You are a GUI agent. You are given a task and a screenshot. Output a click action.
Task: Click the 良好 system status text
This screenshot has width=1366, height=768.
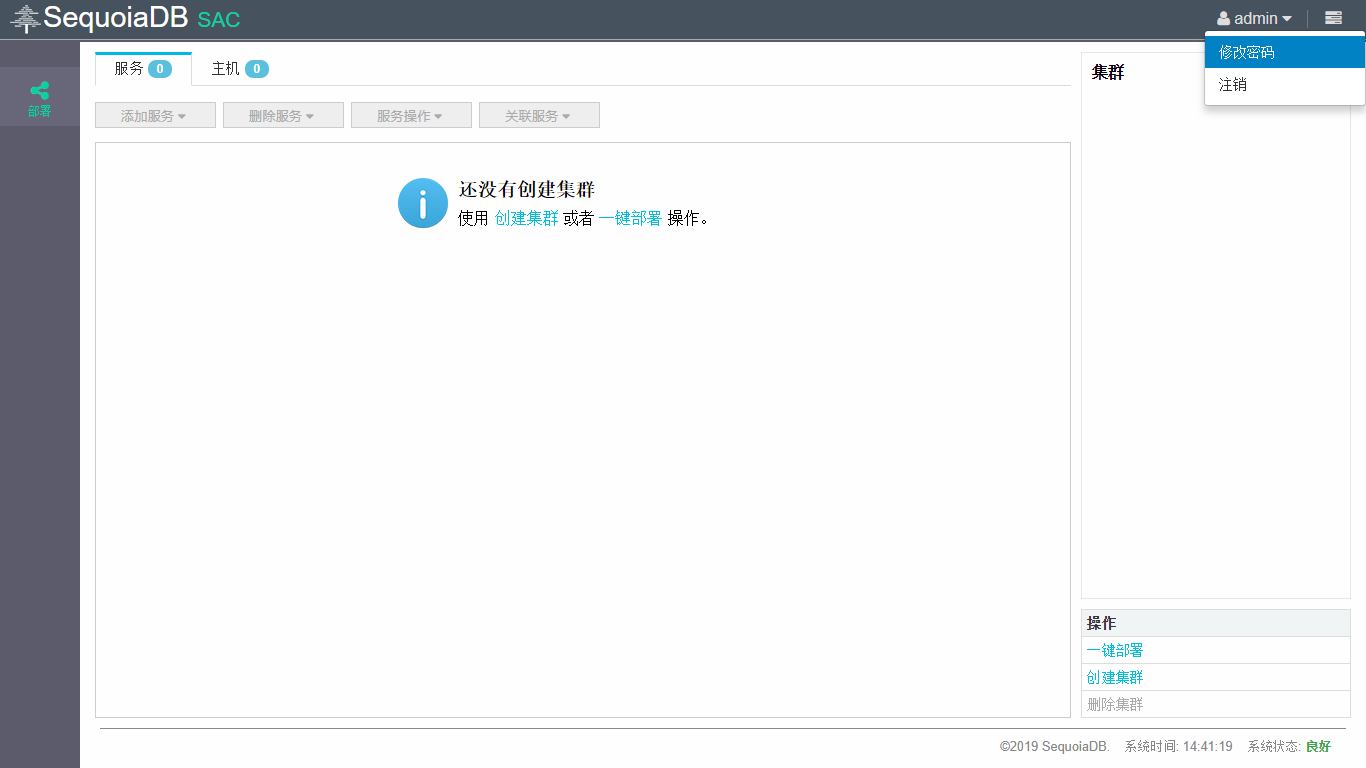click(x=1318, y=746)
